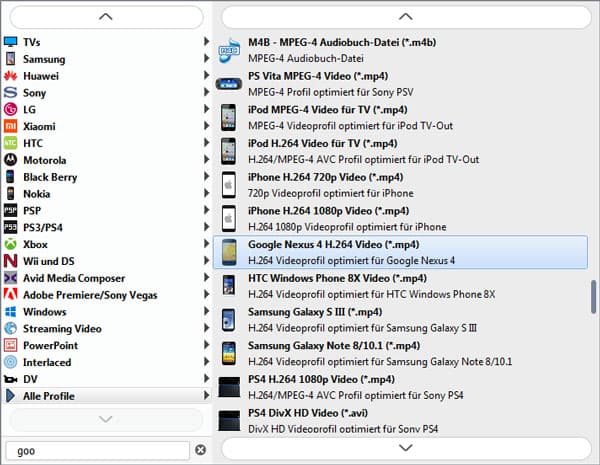Screen dimensions: 600x465
Task: Click the HTC green logo icon
Action: (x=10, y=143)
